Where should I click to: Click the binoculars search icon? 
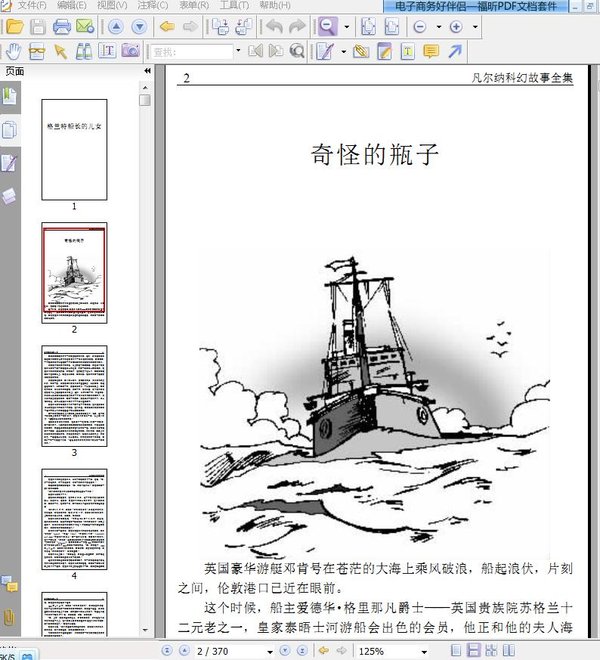[x=84, y=51]
